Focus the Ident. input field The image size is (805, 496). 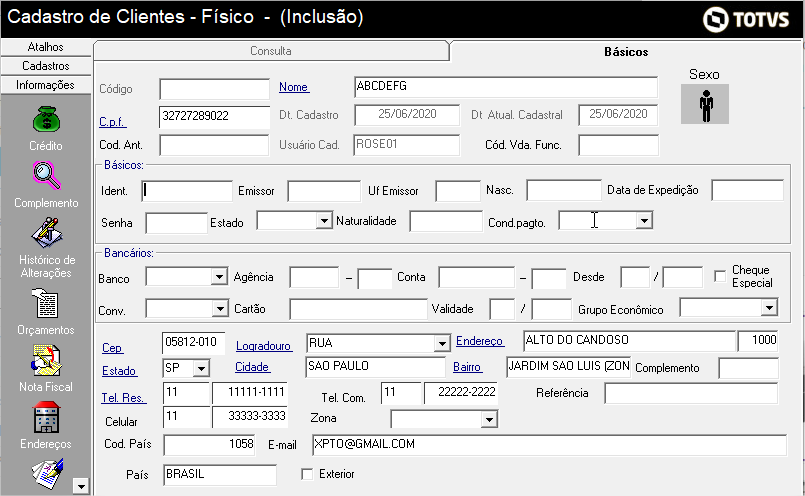click(x=187, y=190)
